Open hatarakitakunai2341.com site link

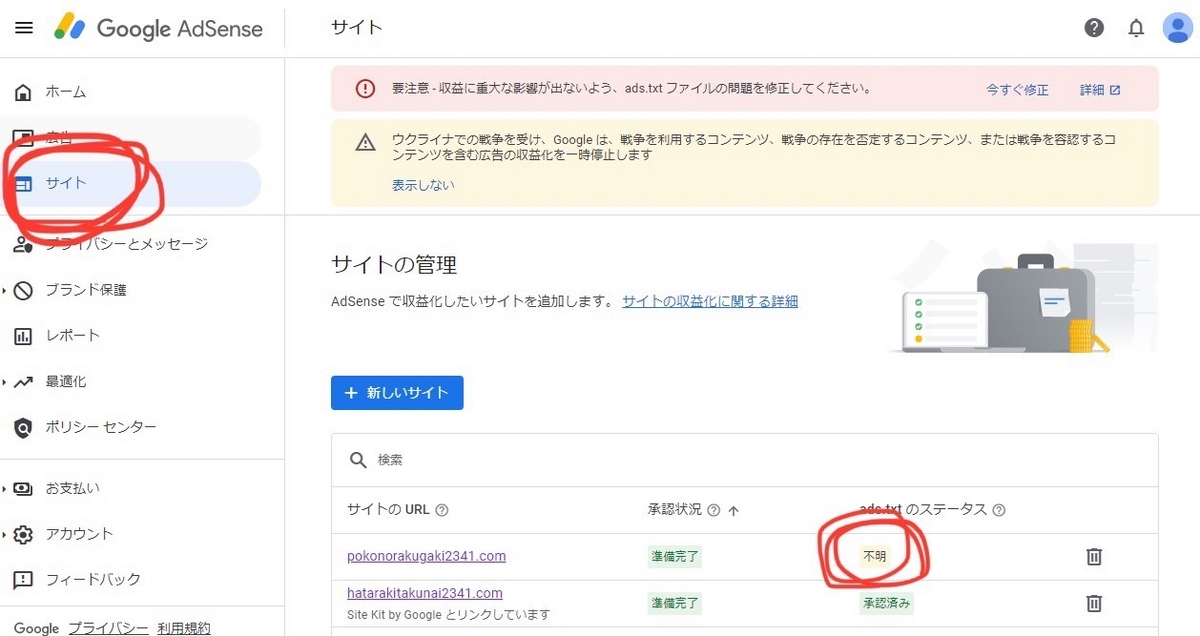tap(425, 593)
